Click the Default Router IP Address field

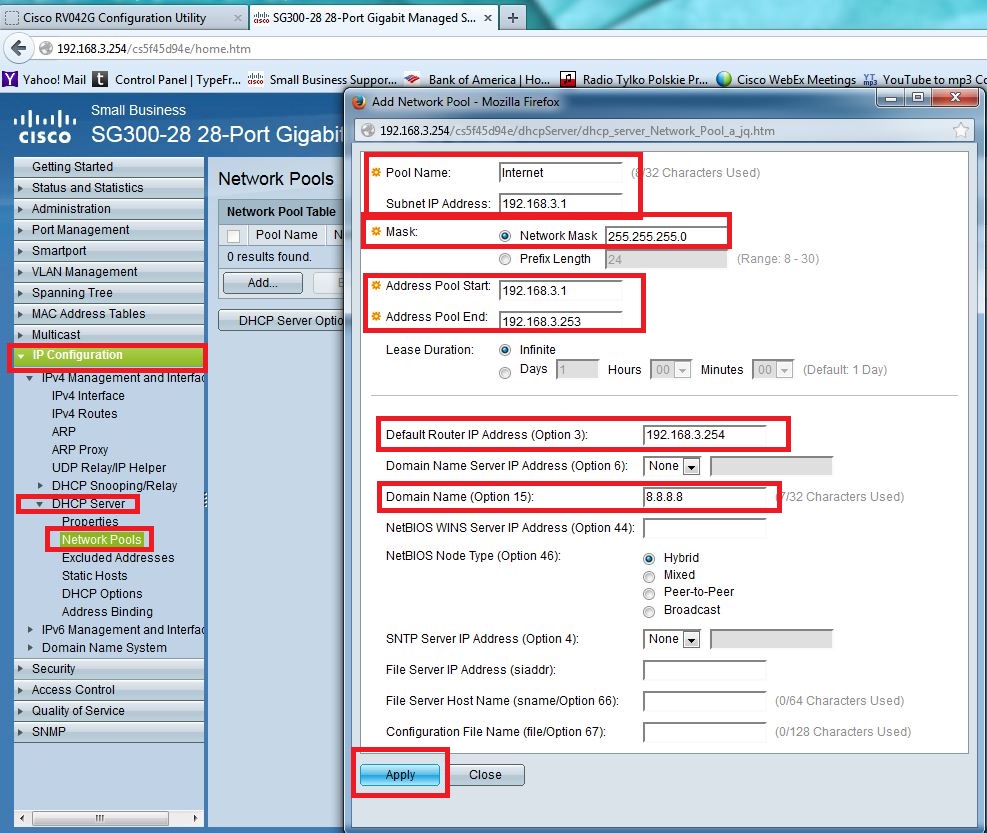pyautogui.click(x=704, y=434)
